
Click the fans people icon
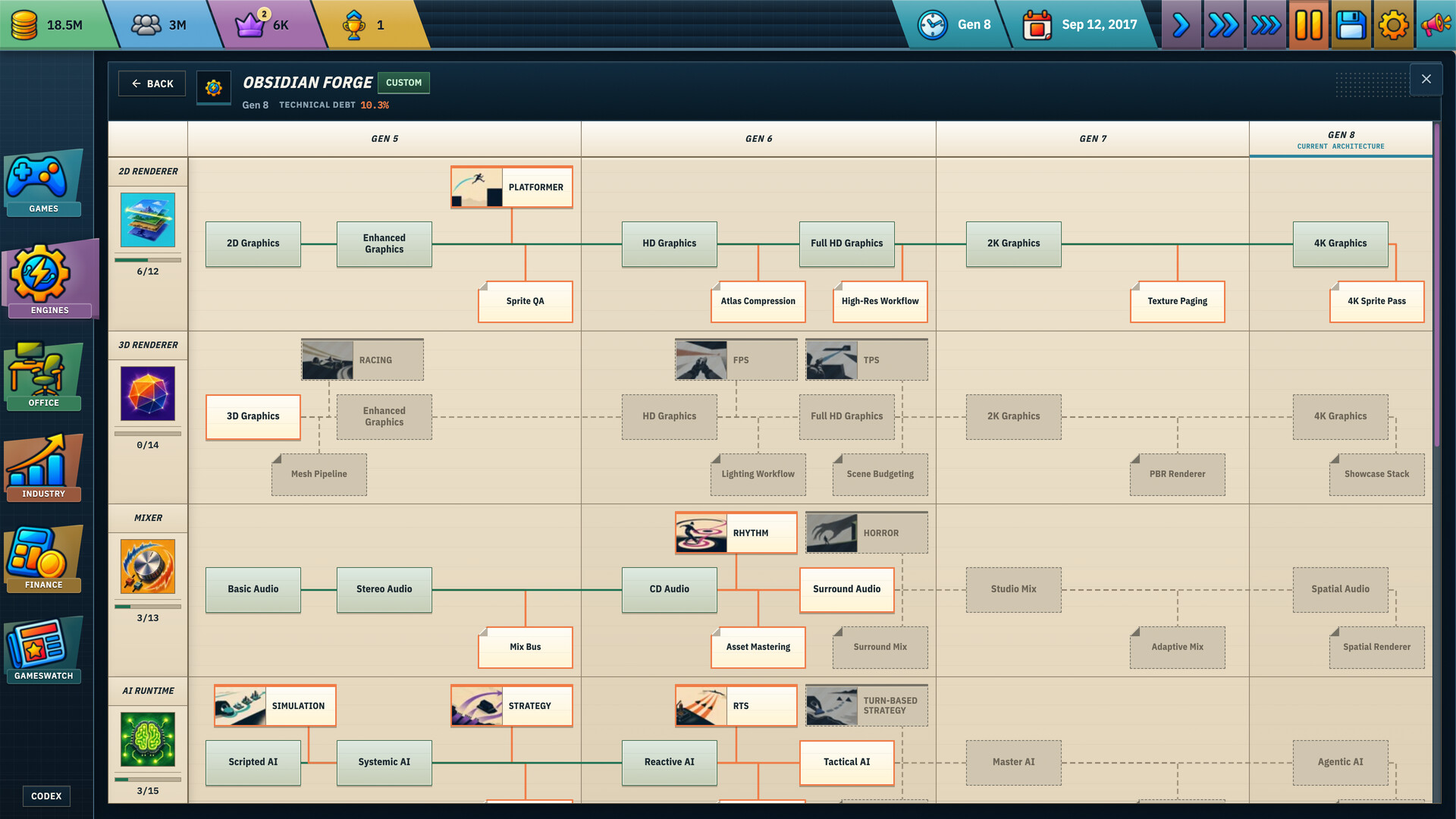click(146, 25)
